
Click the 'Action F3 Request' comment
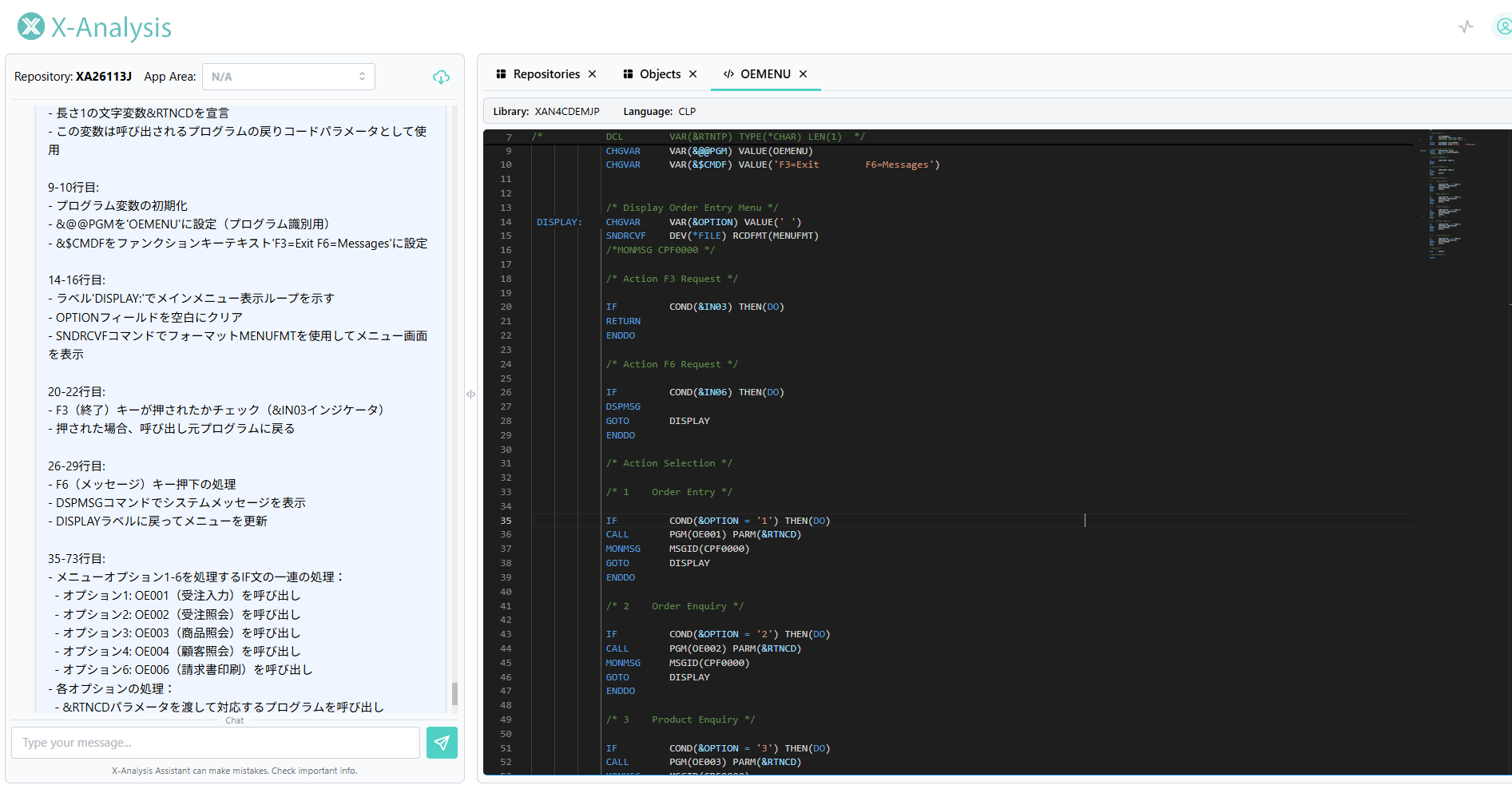click(x=672, y=279)
